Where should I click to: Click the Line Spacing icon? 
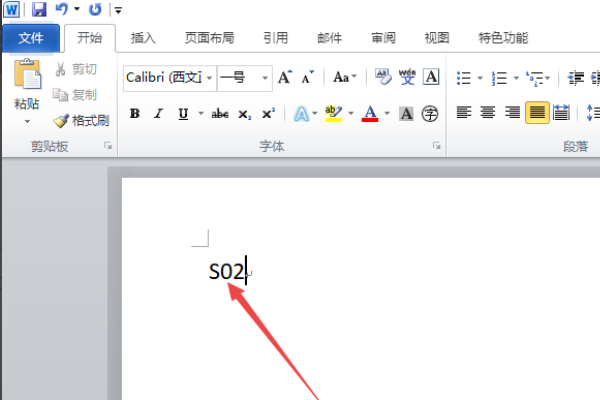point(593,113)
